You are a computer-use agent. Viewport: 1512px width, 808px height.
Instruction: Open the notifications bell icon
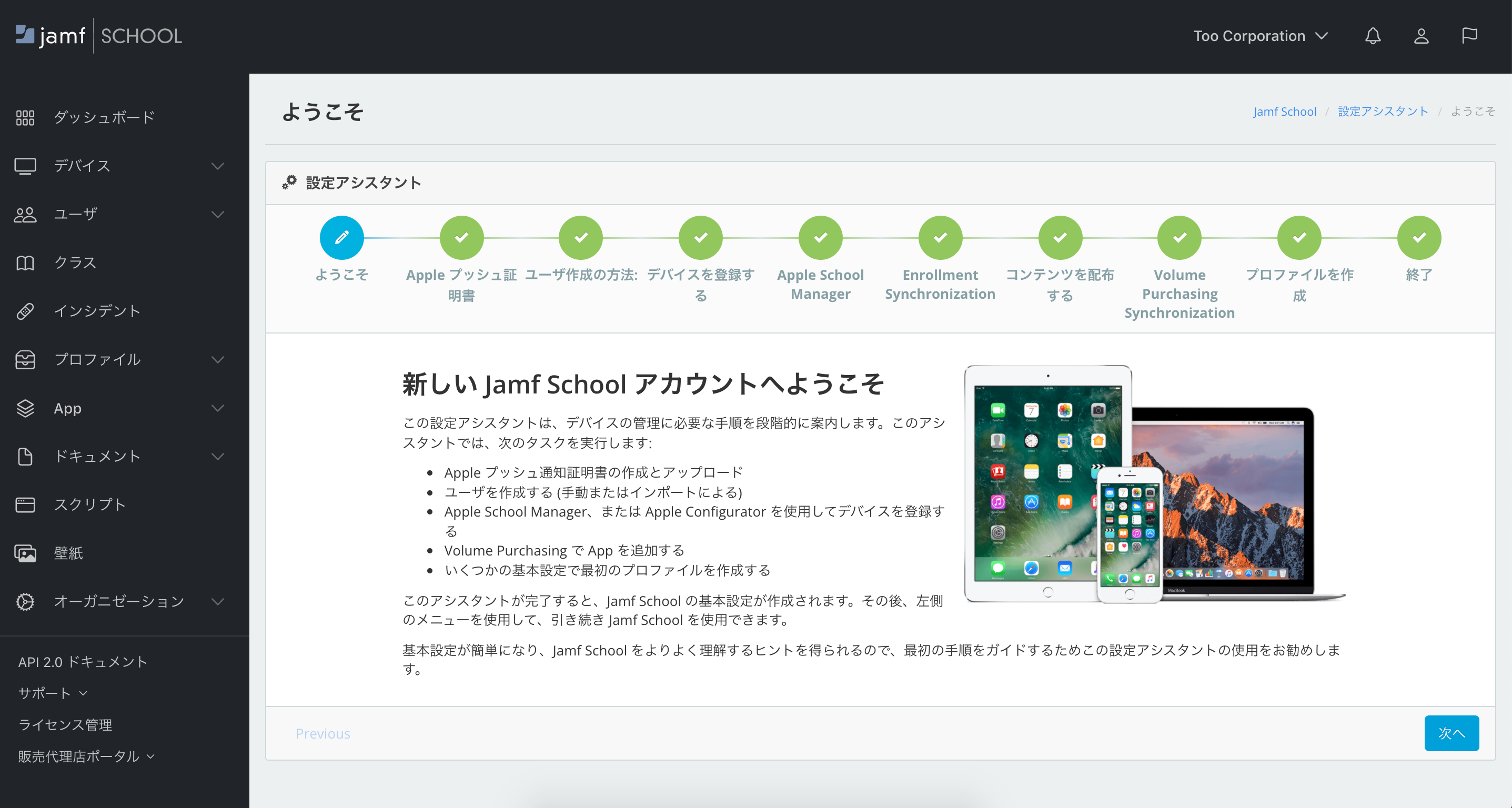(x=1372, y=36)
